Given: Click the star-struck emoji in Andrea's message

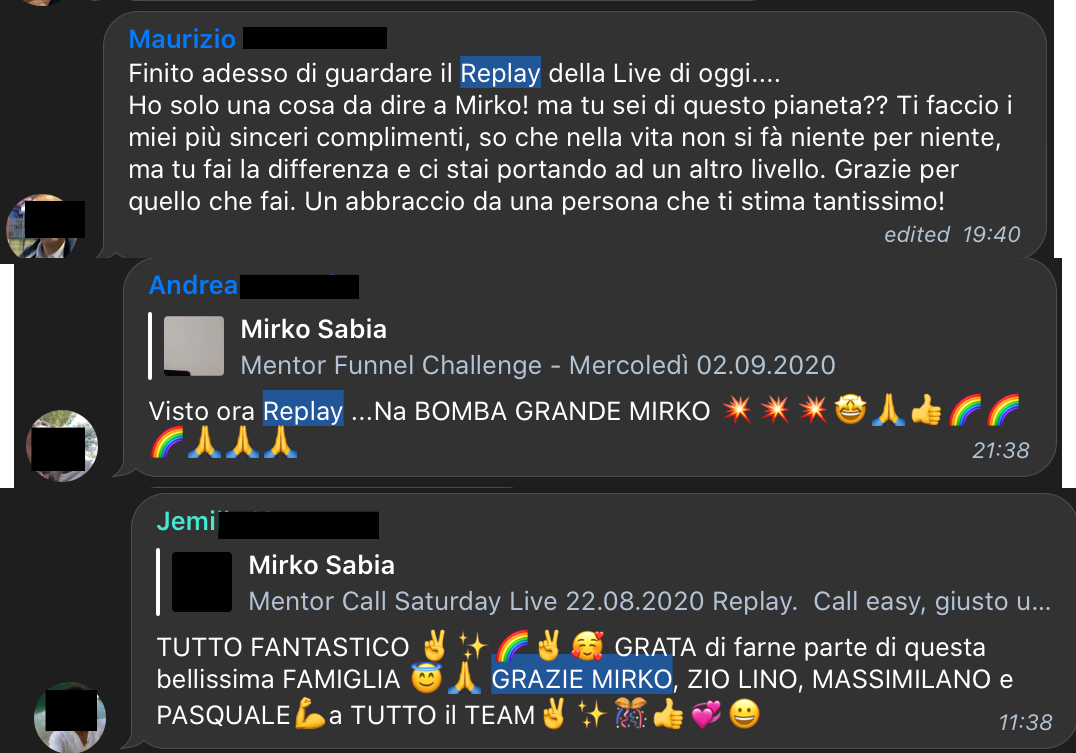Looking at the screenshot, I should 850,410.
